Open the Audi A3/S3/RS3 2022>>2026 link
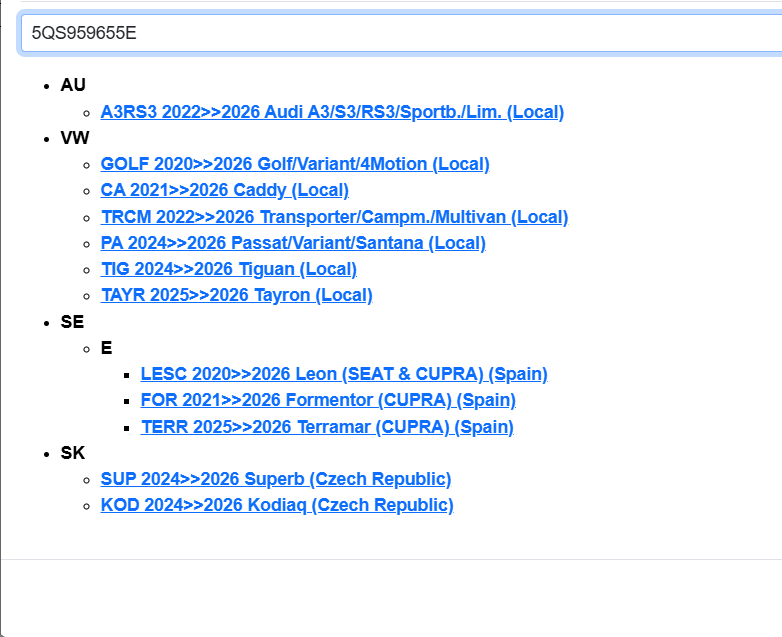 [x=332, y=112]
